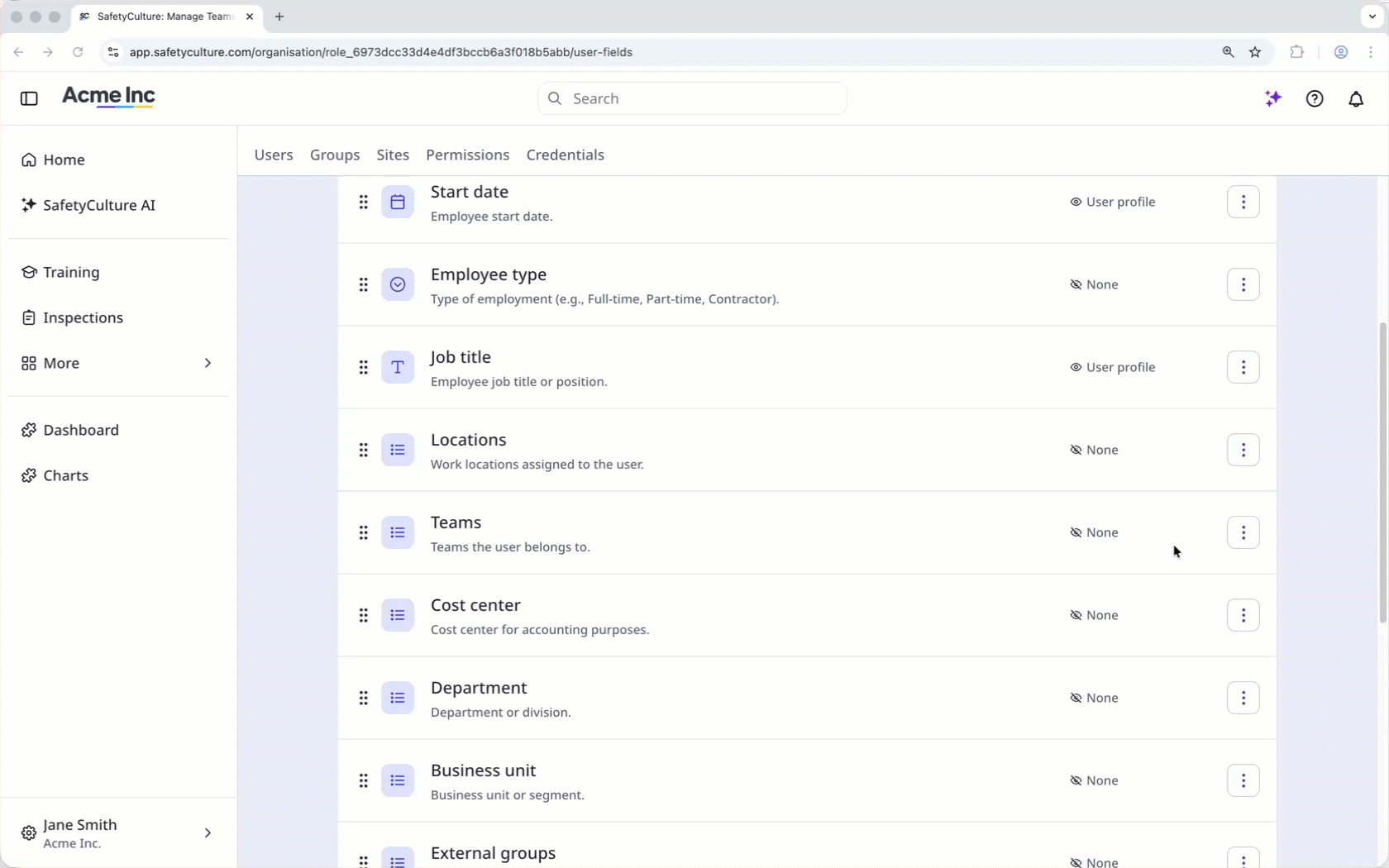Click the Acme Inc logo
This screenshot has width=1389, height=868.
108,97
